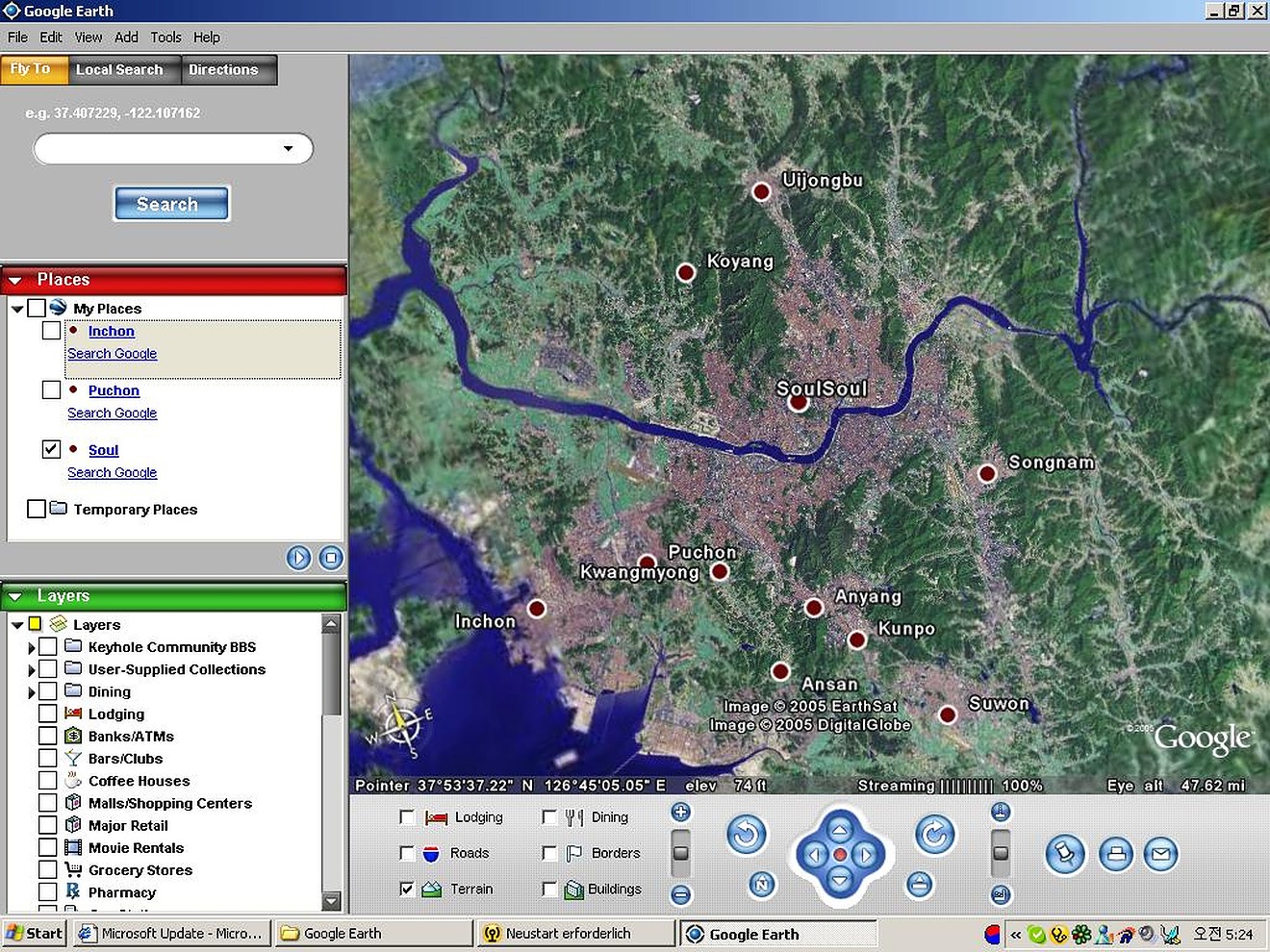Check the Puchon place checkbox
Viewport: 1270px width, 952px height.
tap(52, 389)
